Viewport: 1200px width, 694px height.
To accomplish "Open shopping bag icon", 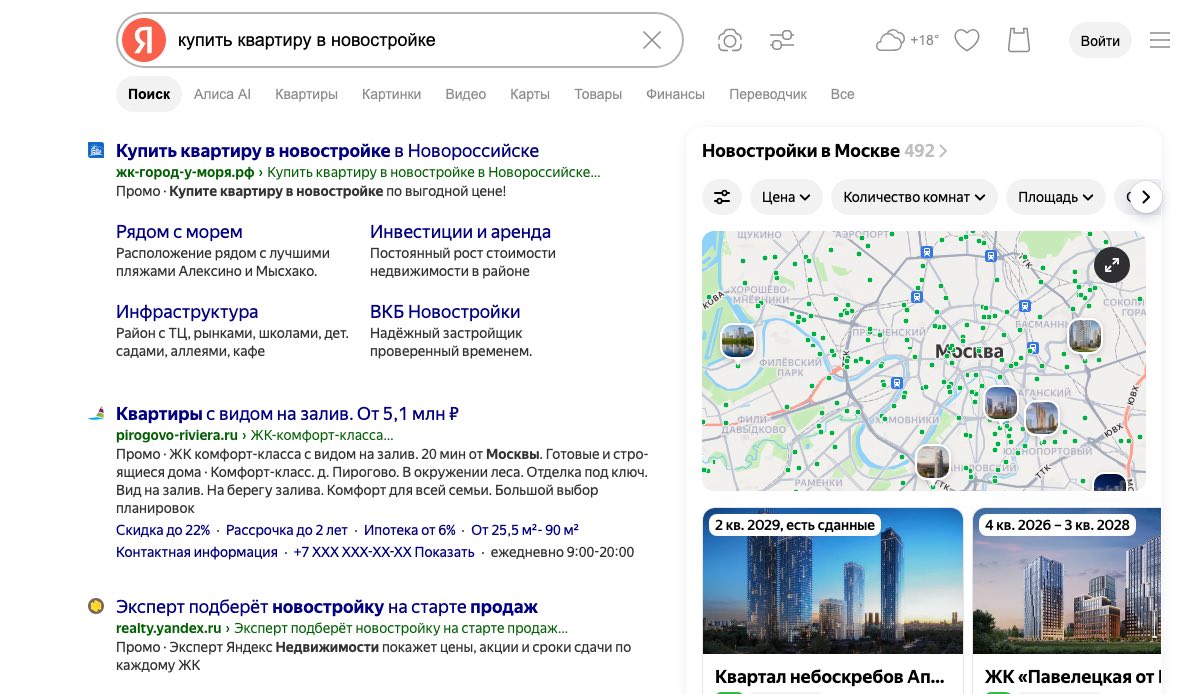I will coord(1019,40).
